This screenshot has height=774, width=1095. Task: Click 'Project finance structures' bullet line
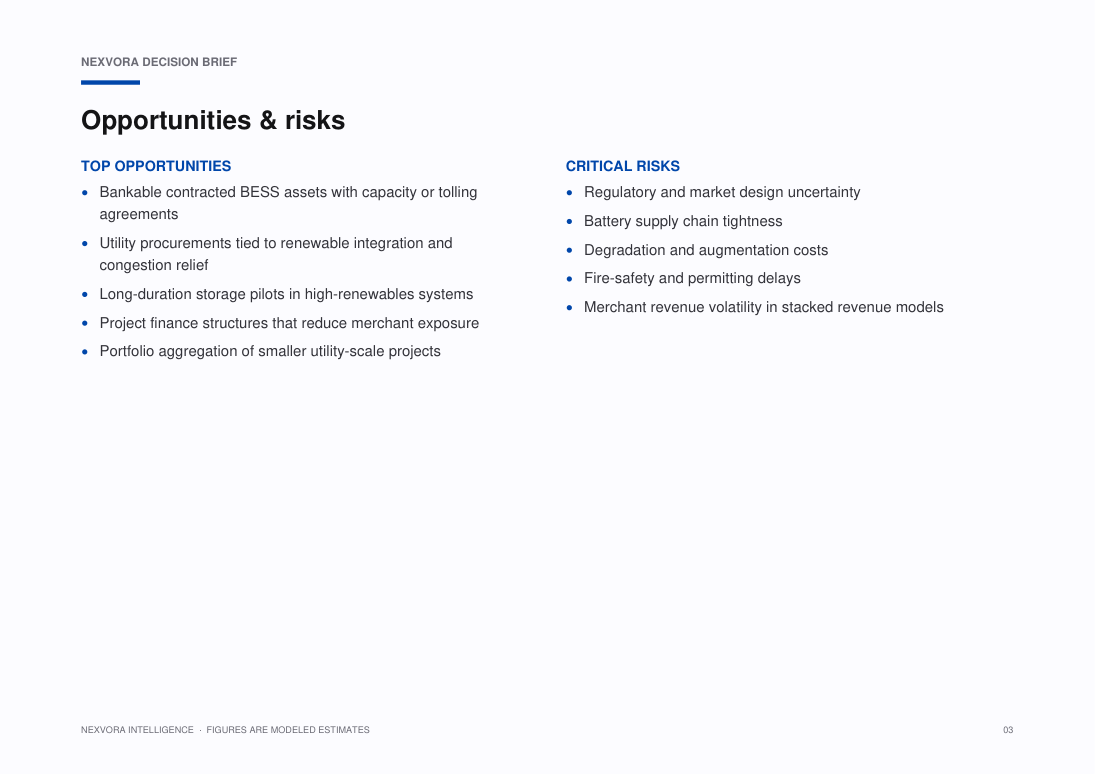click(289, 323)
